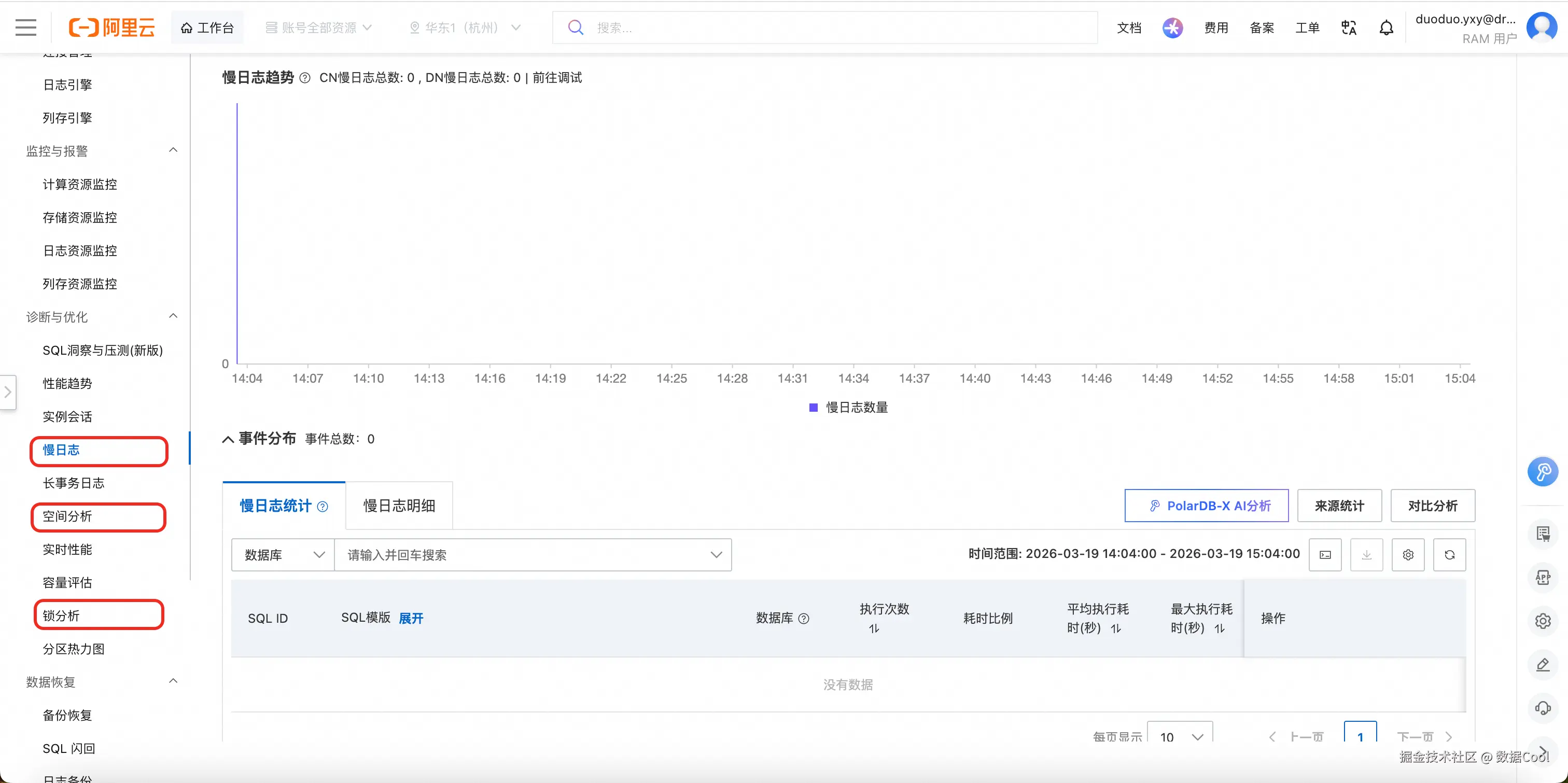Open the hamburger navigation menu
This screenshot has height=783, width=1568.
coord(25,27)
